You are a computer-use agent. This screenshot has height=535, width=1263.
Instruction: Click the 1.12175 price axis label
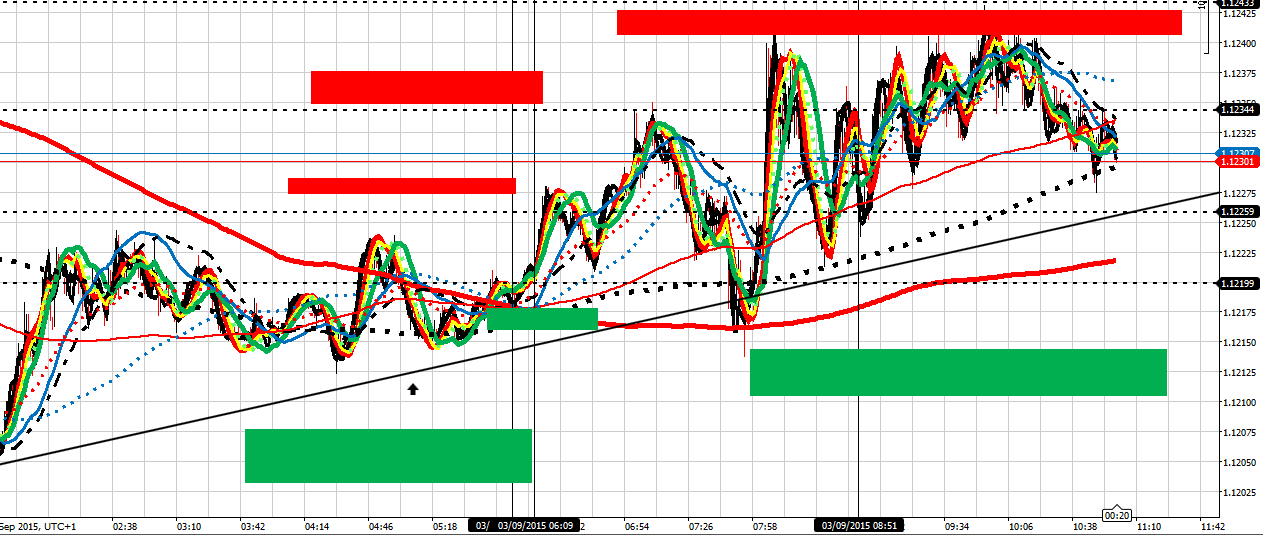click(x=1238, y=313)
